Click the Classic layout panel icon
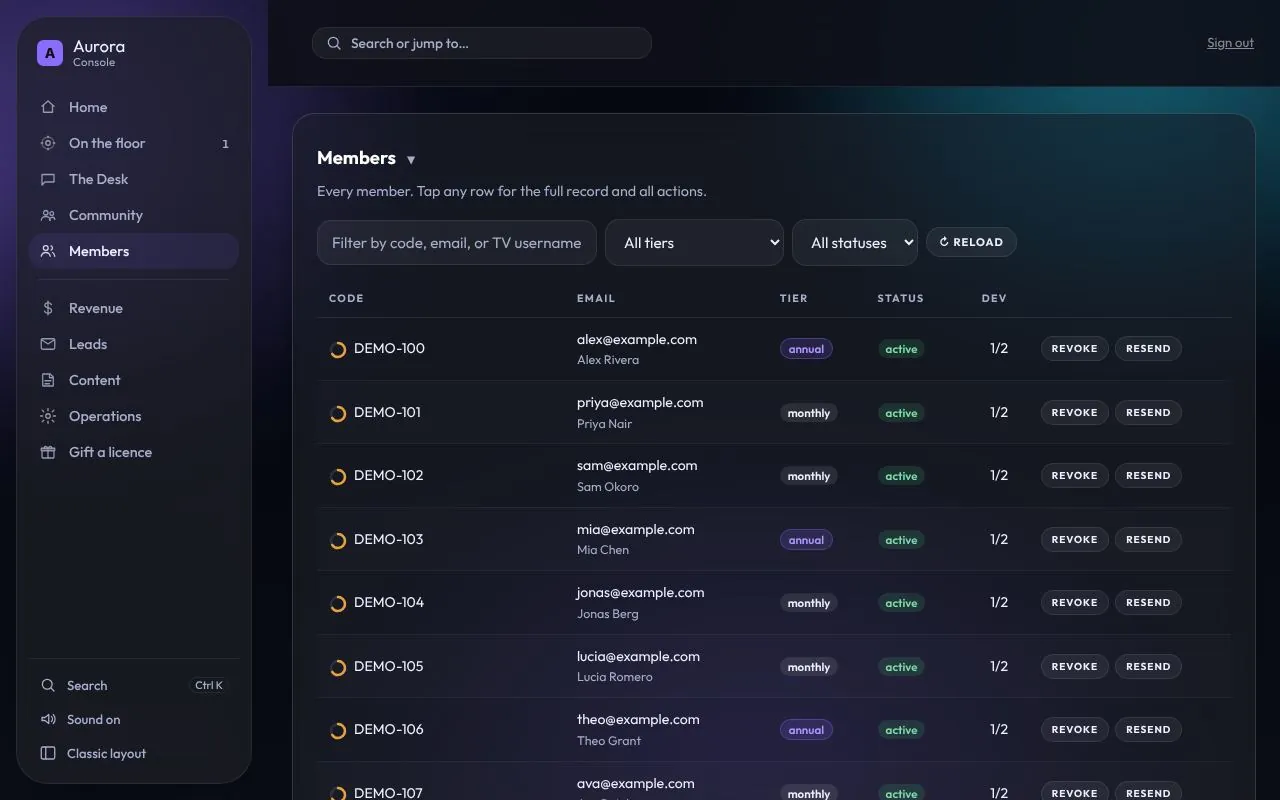The image size is (1280, 800). [x=48, y=753]
